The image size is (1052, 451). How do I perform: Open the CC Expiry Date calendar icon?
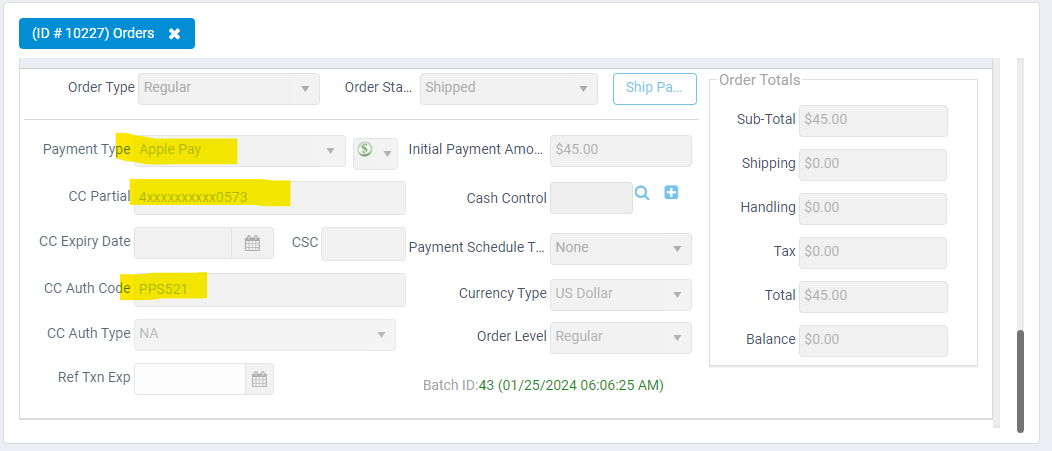coord(252,243)
